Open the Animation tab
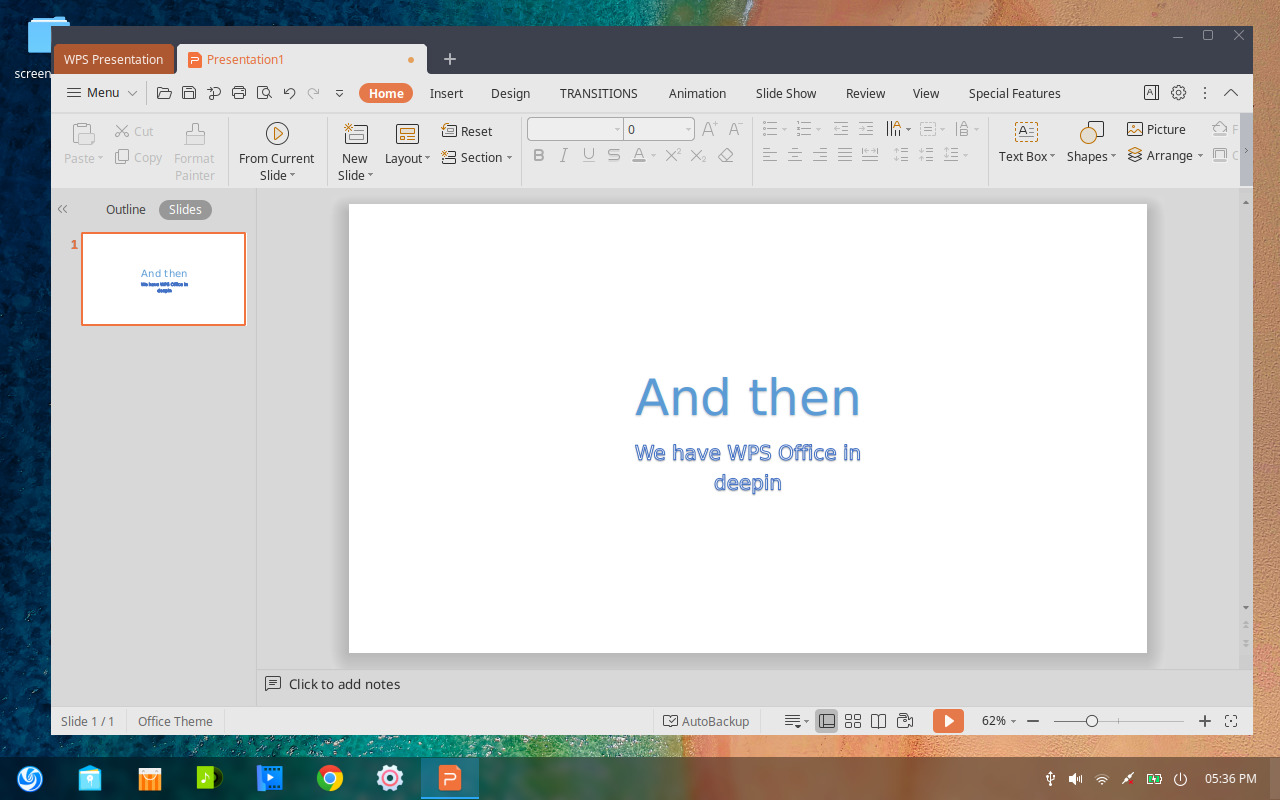Screen dimensions: 1280x800 (x=697, y=93)
